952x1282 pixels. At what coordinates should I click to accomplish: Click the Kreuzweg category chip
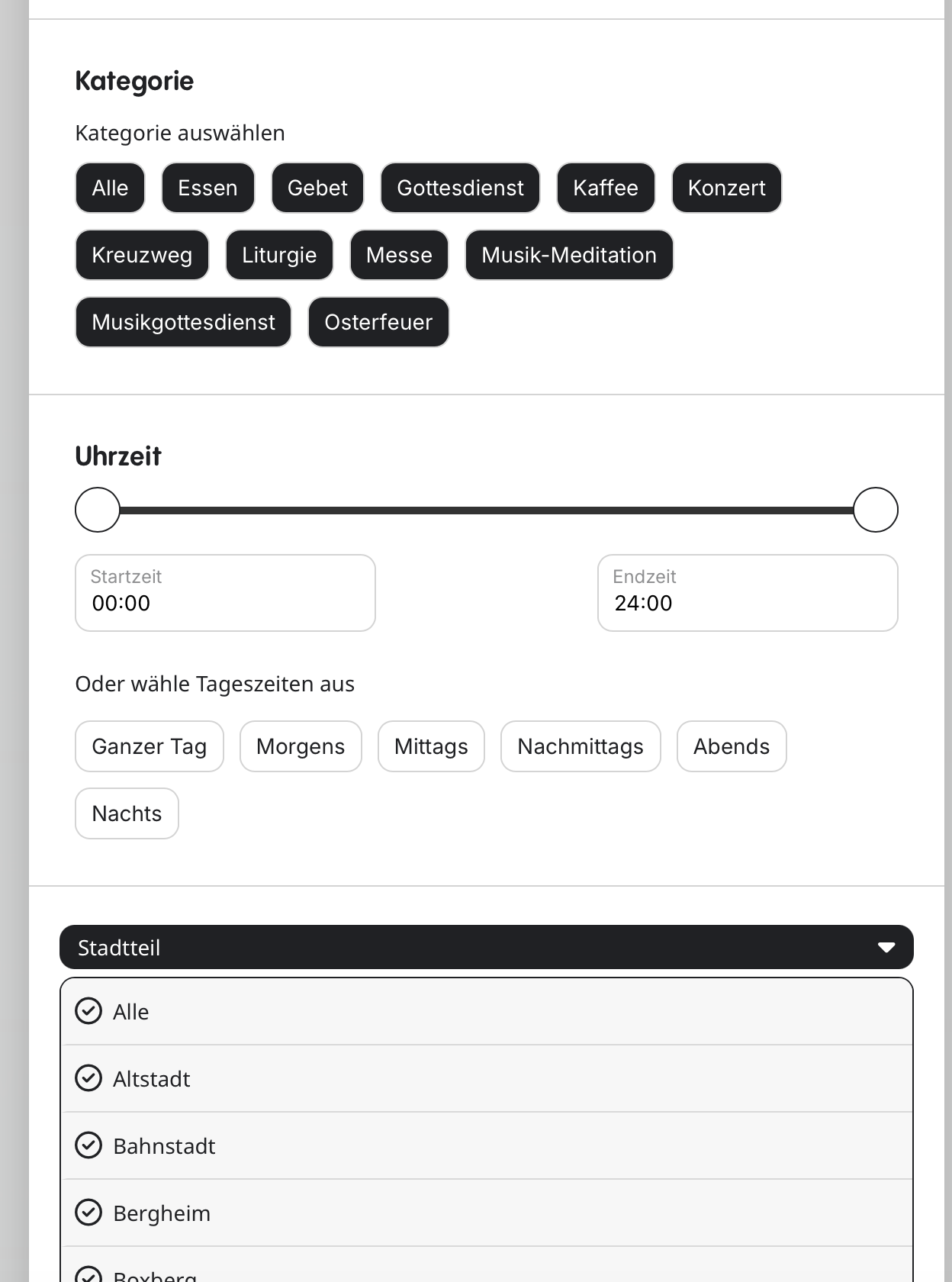[142, 255]
